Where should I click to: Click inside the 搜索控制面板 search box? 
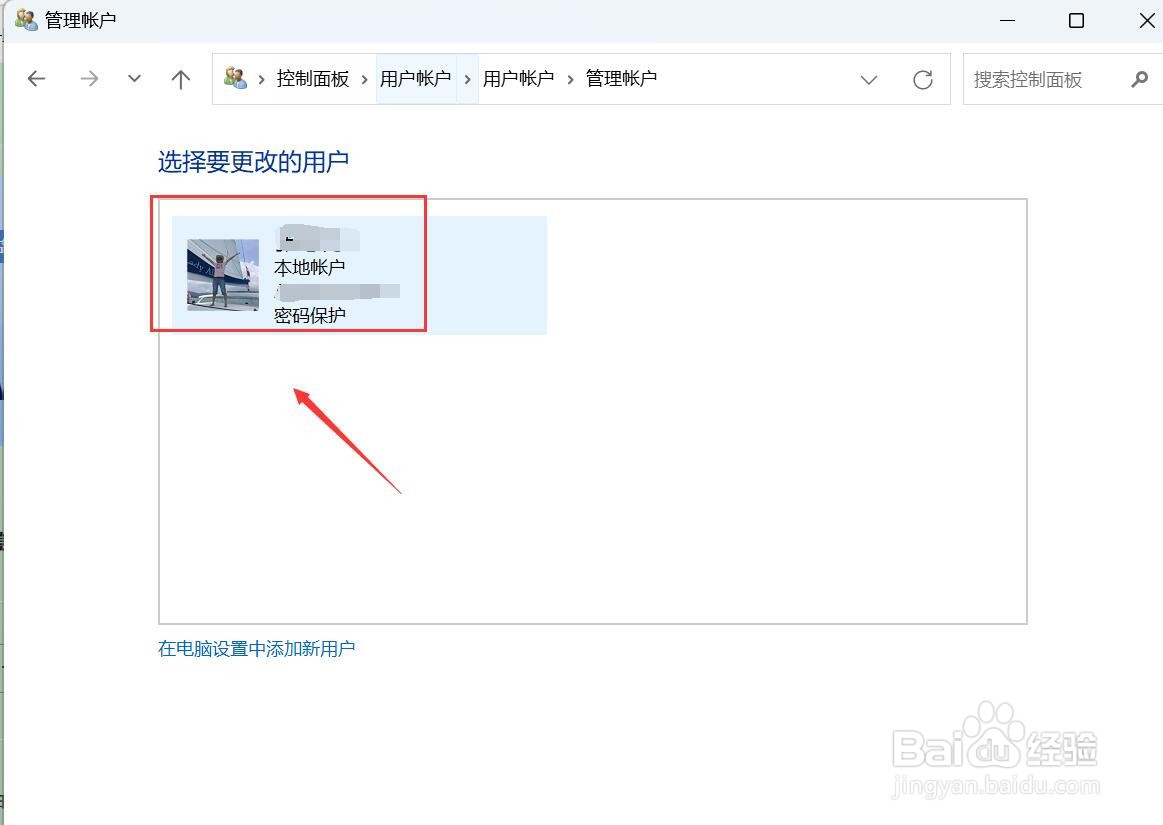pos(1040,79)
